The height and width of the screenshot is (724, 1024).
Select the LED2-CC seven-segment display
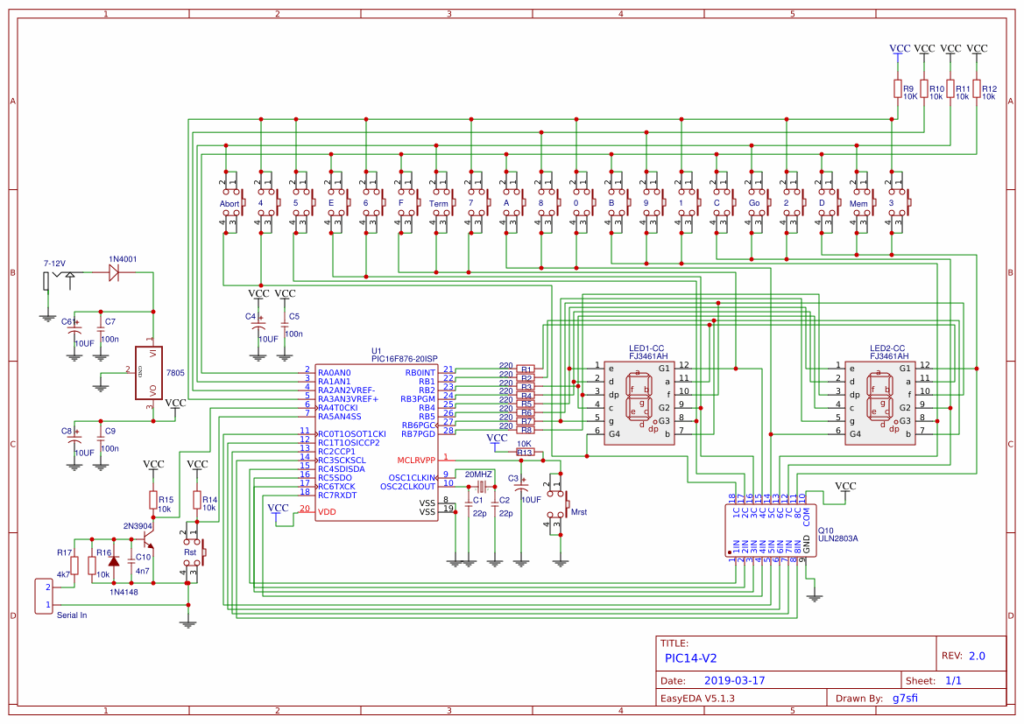[x=878, y=399]
